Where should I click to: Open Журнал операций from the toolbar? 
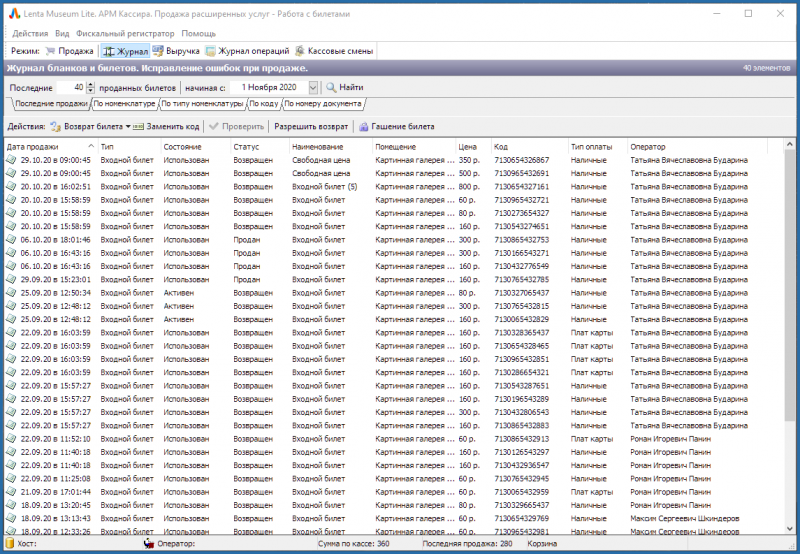tap(247, 50)
